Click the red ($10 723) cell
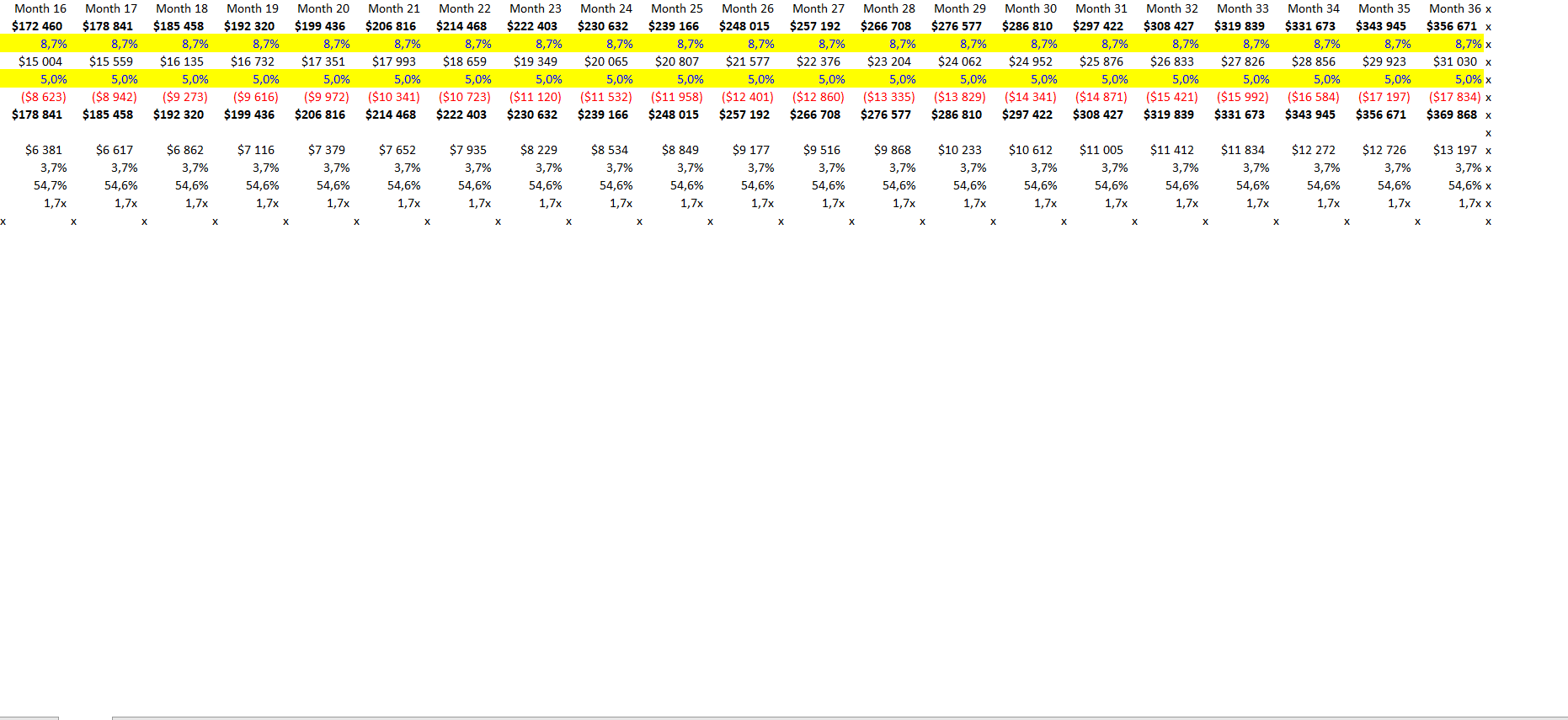The height and width of the screenshot is (720, 1568). (465, 97)
